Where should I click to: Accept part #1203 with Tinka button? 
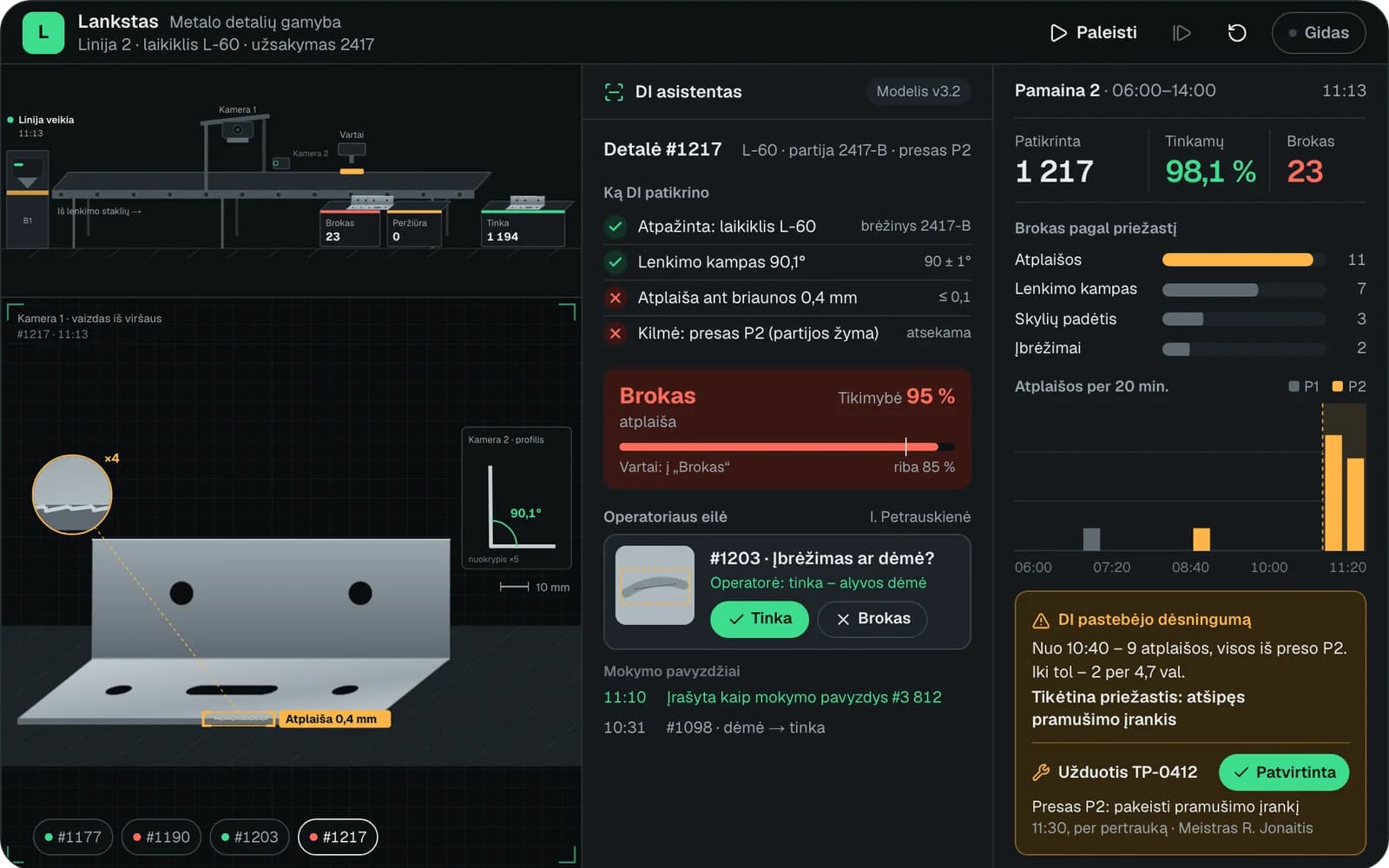tap(760, 619)
